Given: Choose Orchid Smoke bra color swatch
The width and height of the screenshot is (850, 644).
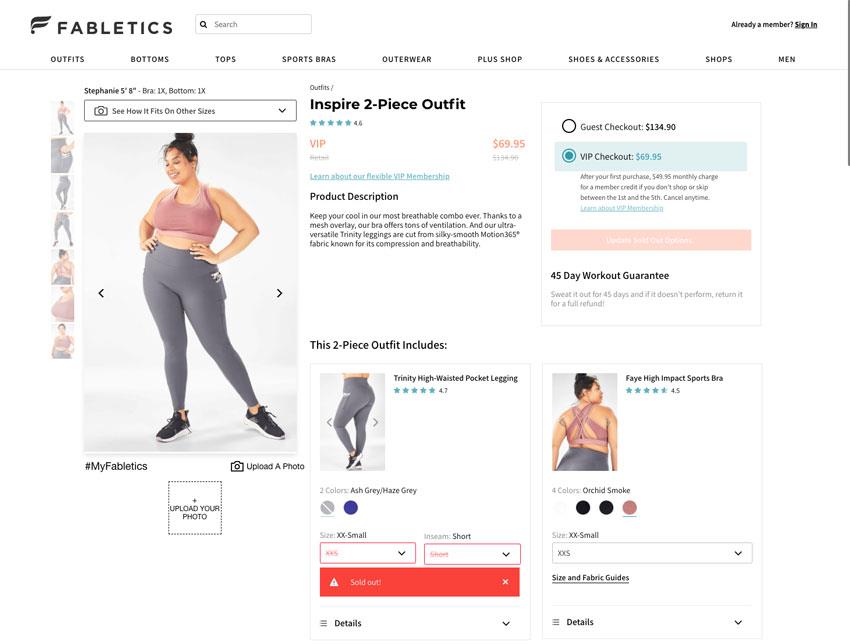Looking at the screenshot, I should pyautogui.click(x=629, y=508).
